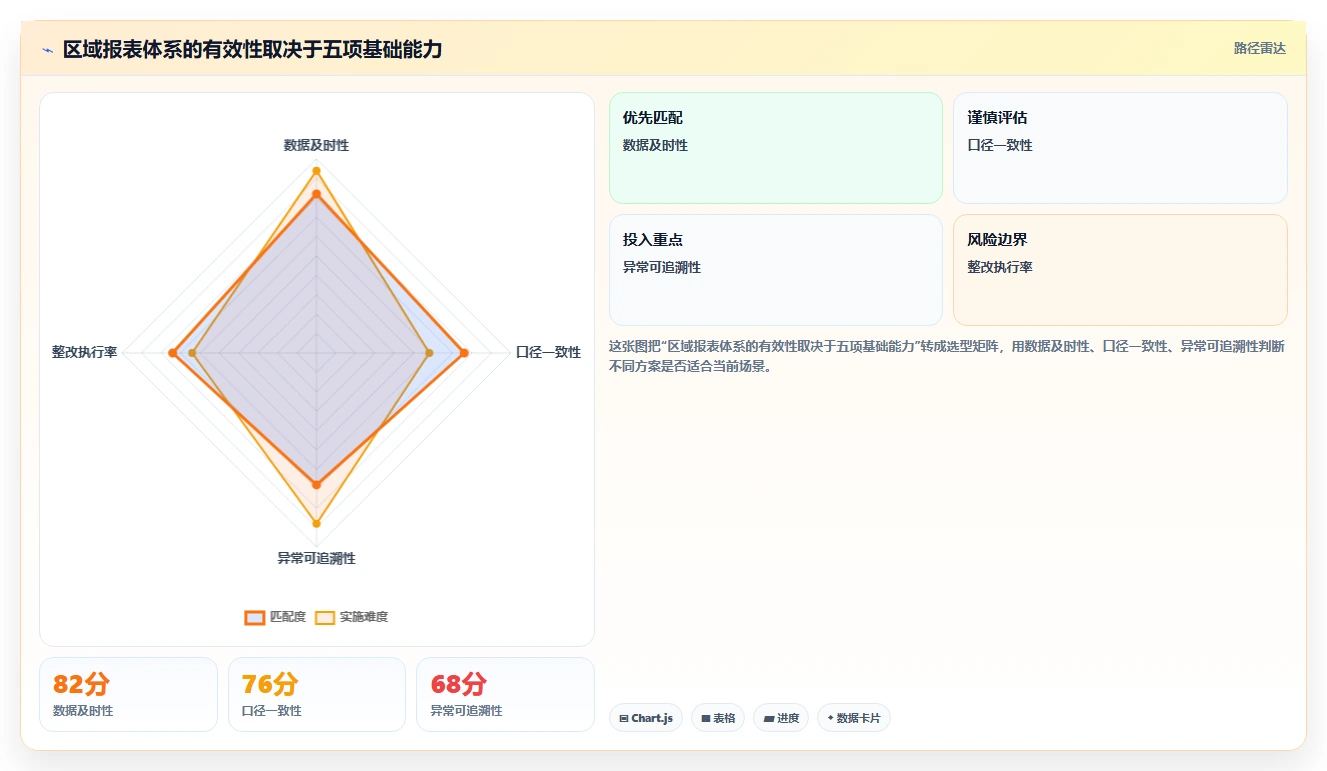Click the 实施难度 data point on the 异常可追溯性 axis
This screenshot has height=771, width=1327.
coord(316,523)
